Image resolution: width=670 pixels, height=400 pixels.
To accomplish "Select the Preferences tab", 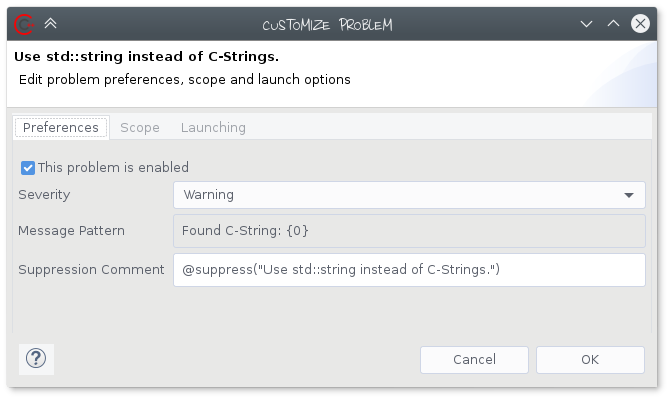I will point(61,127).
